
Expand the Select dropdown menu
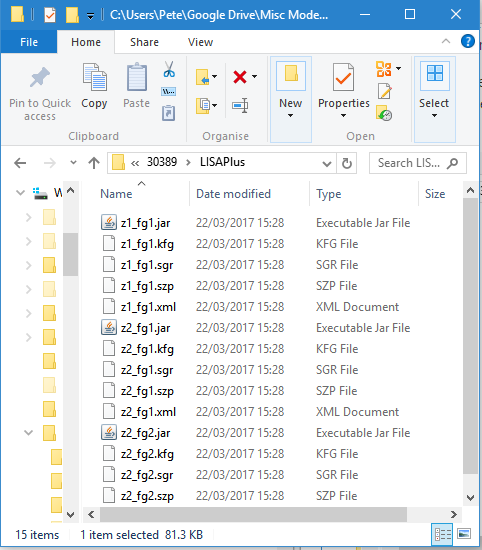point(434,99)
